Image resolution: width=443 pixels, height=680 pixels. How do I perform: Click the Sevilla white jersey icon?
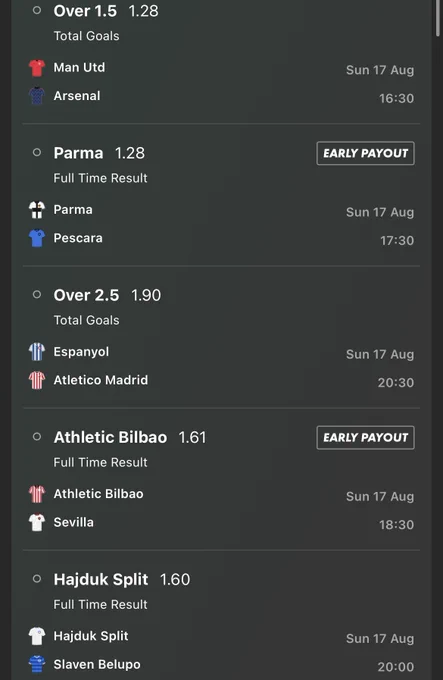tap(37, 522)
